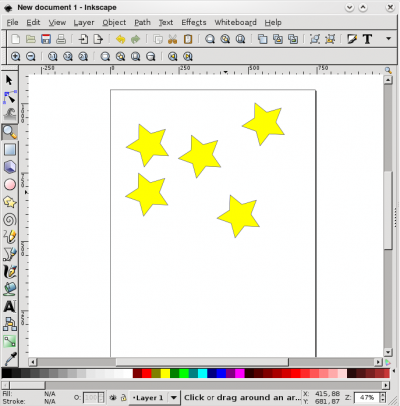The image size is (400, 406).
Task: Click the Layer 1 name button
Action: tap(148, 397)
